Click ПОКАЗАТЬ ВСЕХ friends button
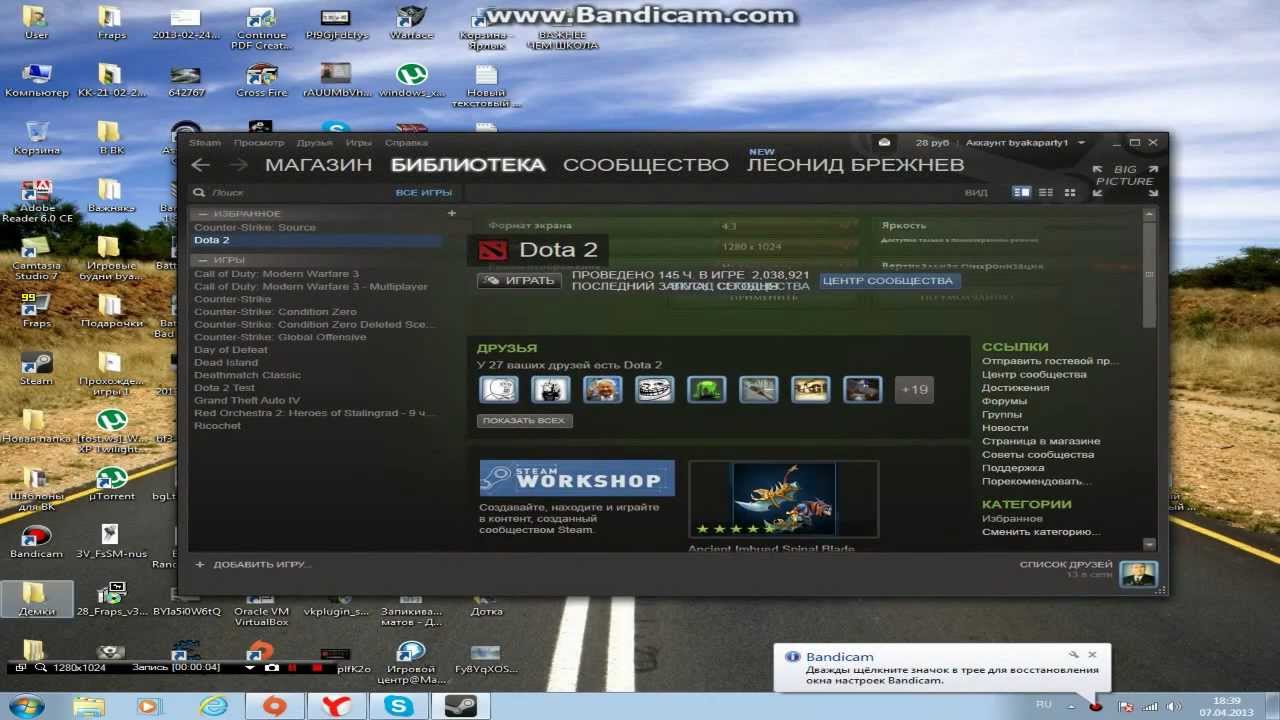Viewport: 1280px width, 720px height. point(524,421)
